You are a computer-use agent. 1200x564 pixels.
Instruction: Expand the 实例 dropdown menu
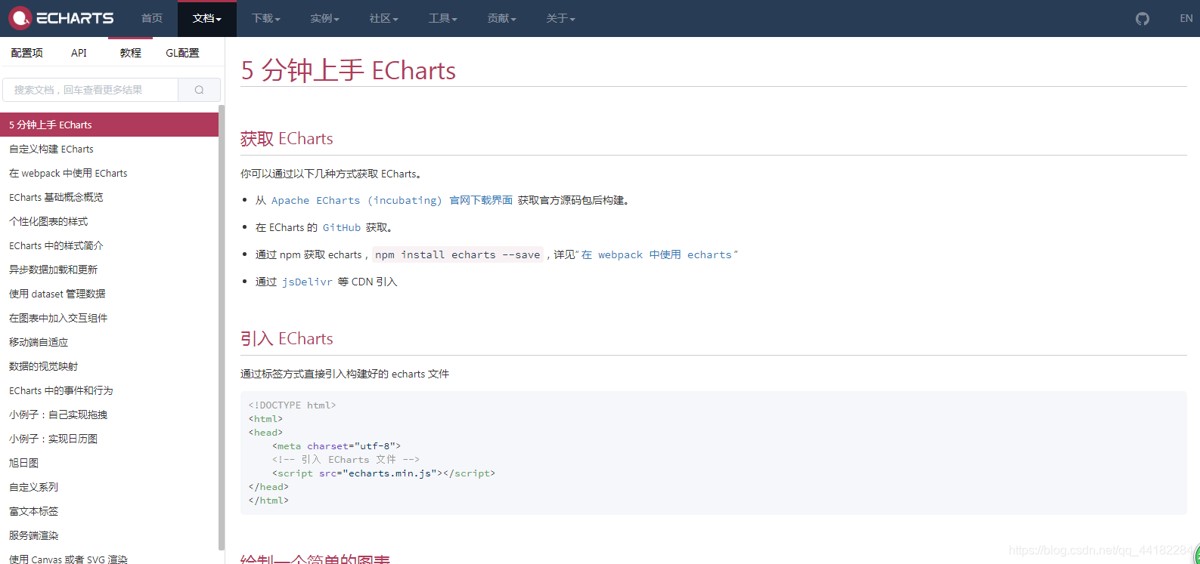(325, 18)
